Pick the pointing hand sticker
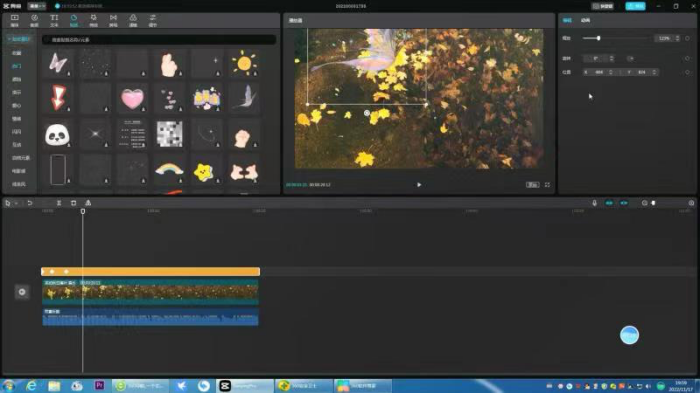The image size is (700, 393). (169, 63)
